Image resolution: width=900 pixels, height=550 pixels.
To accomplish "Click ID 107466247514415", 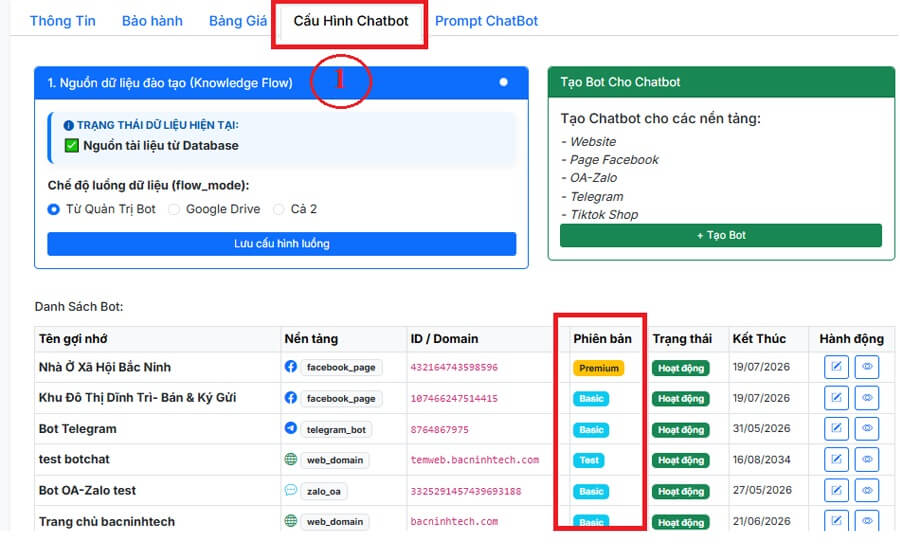I will (454, 398).
